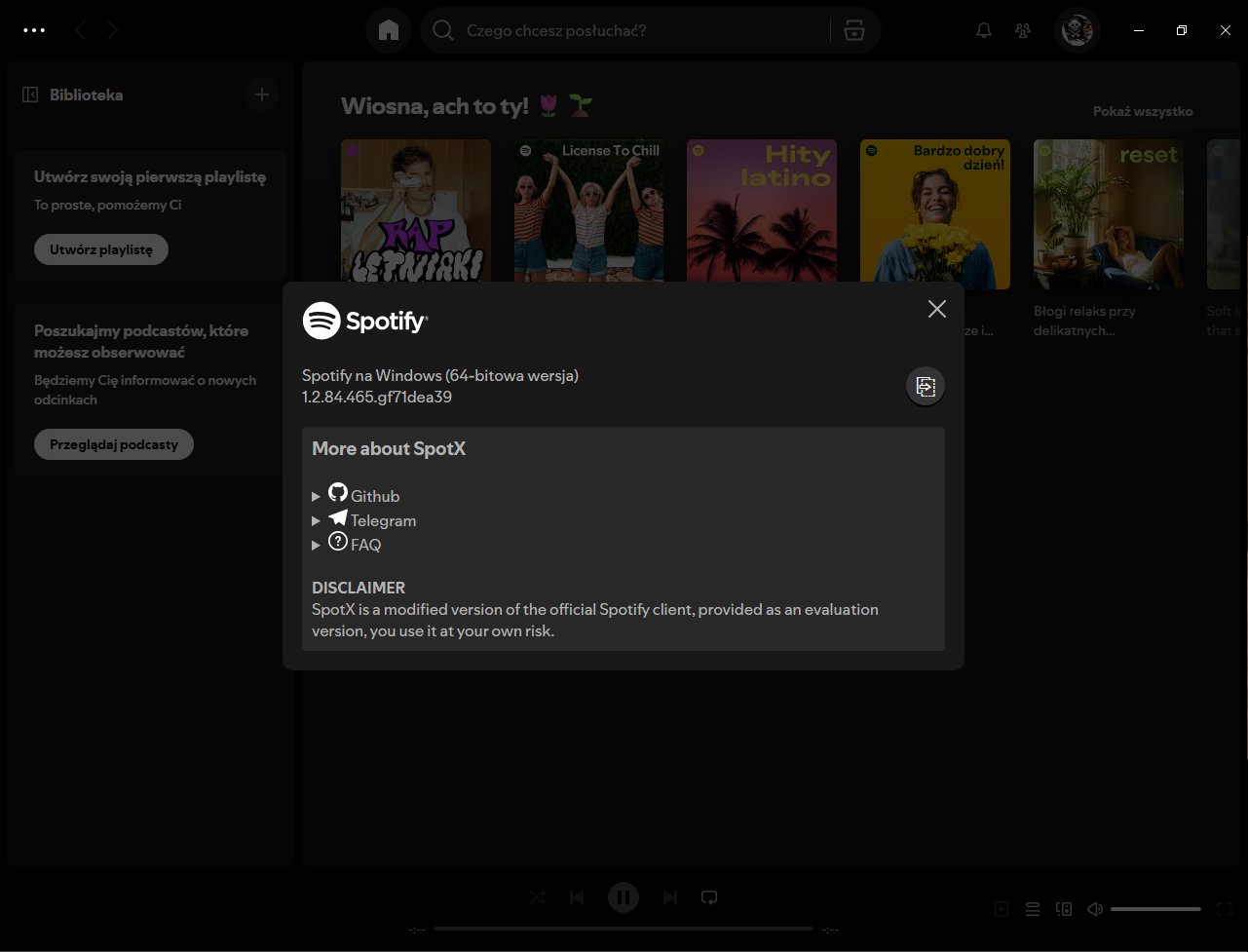
Task: Collapse the Biblioteka sidebar
Action: pyautogui.click(x=30, y=95)
